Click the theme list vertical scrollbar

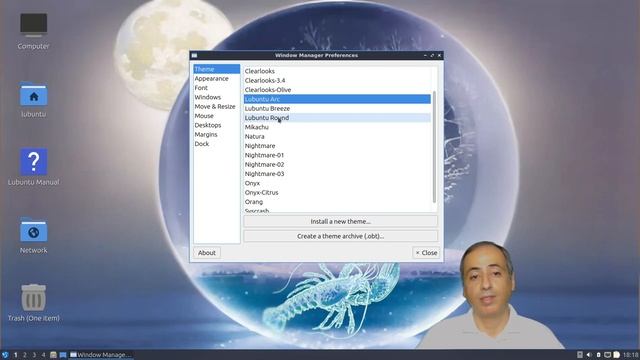tap(434, 147)
